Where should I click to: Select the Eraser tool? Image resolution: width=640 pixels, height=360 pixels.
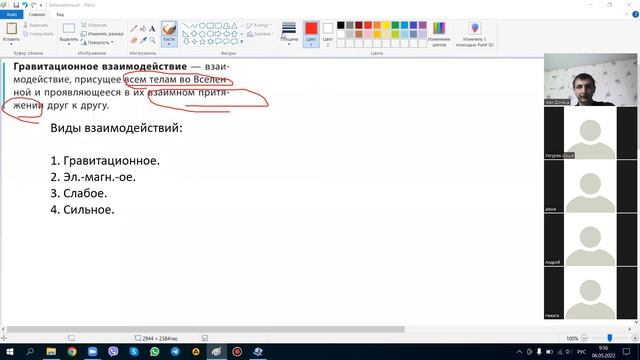pyautogui.click(x=134, y=40)
